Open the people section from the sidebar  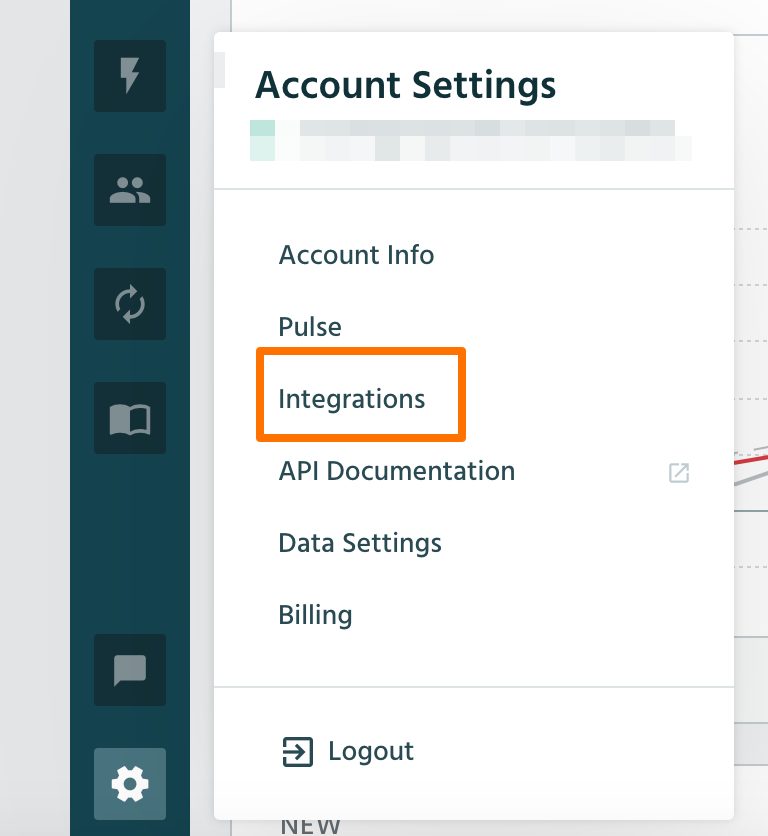click(130, 190)
